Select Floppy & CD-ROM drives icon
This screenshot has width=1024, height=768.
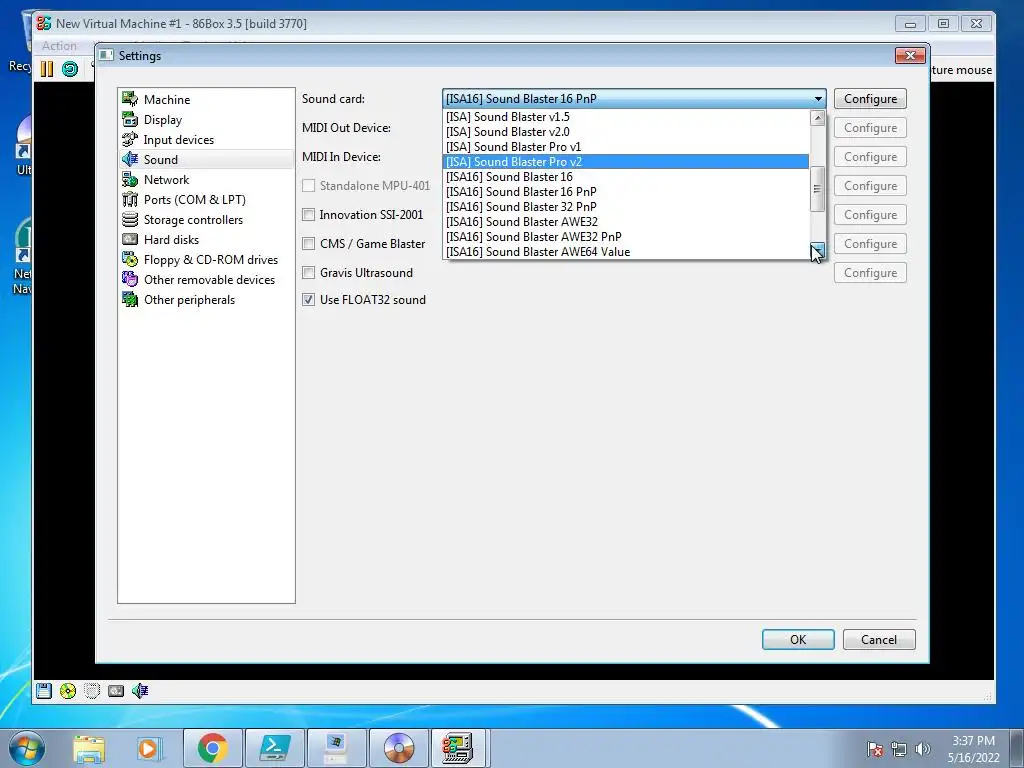click(x=130, y=259)
